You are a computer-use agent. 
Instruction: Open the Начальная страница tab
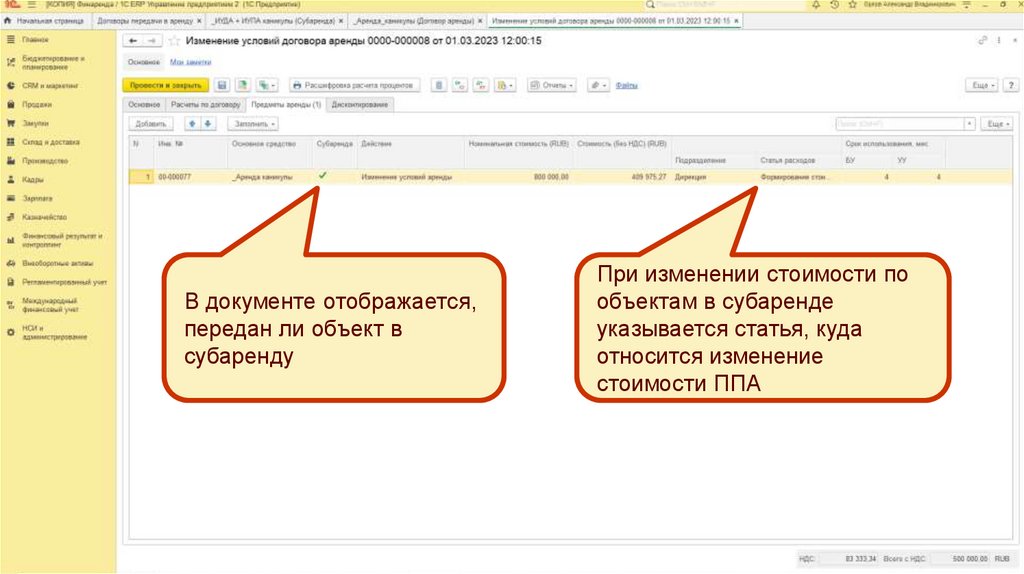[x=45, y=21]
